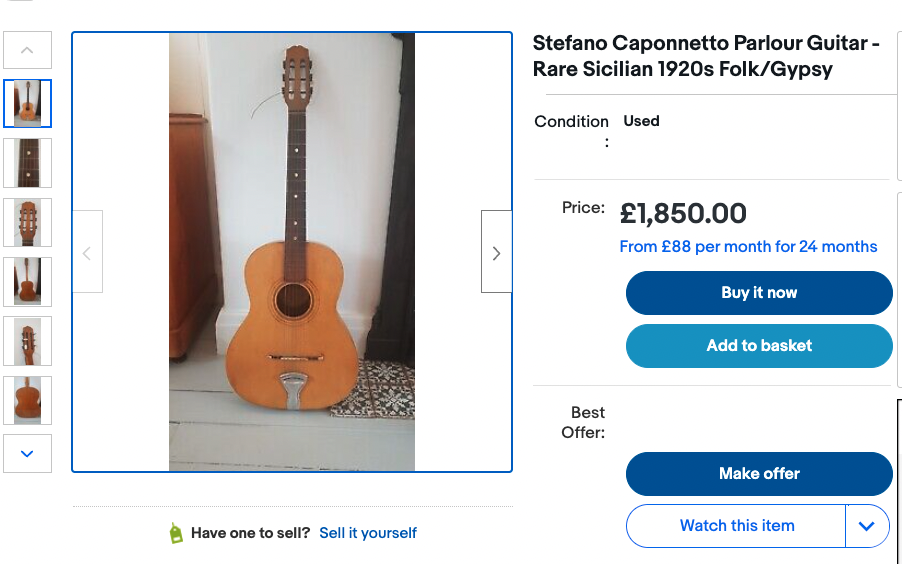Click the Make offer button

(759, 474)
